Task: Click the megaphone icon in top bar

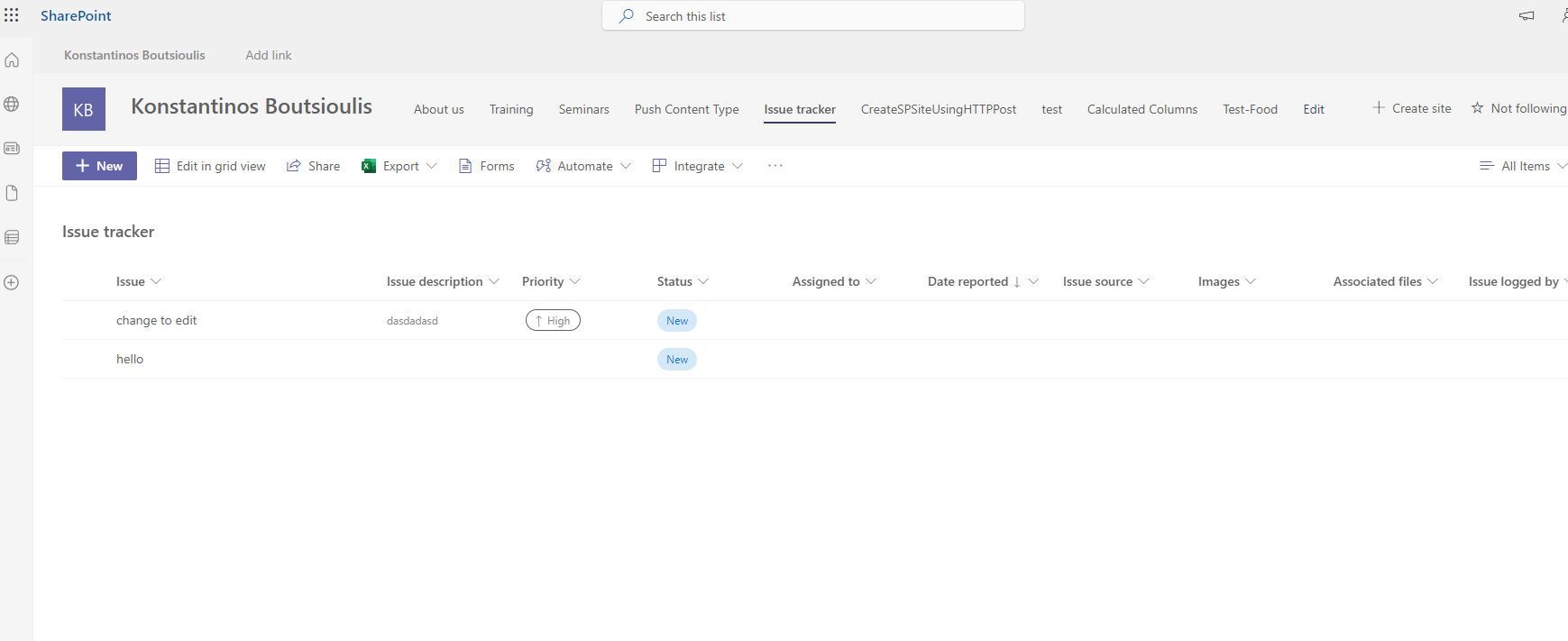Action: click(1526, 16)
